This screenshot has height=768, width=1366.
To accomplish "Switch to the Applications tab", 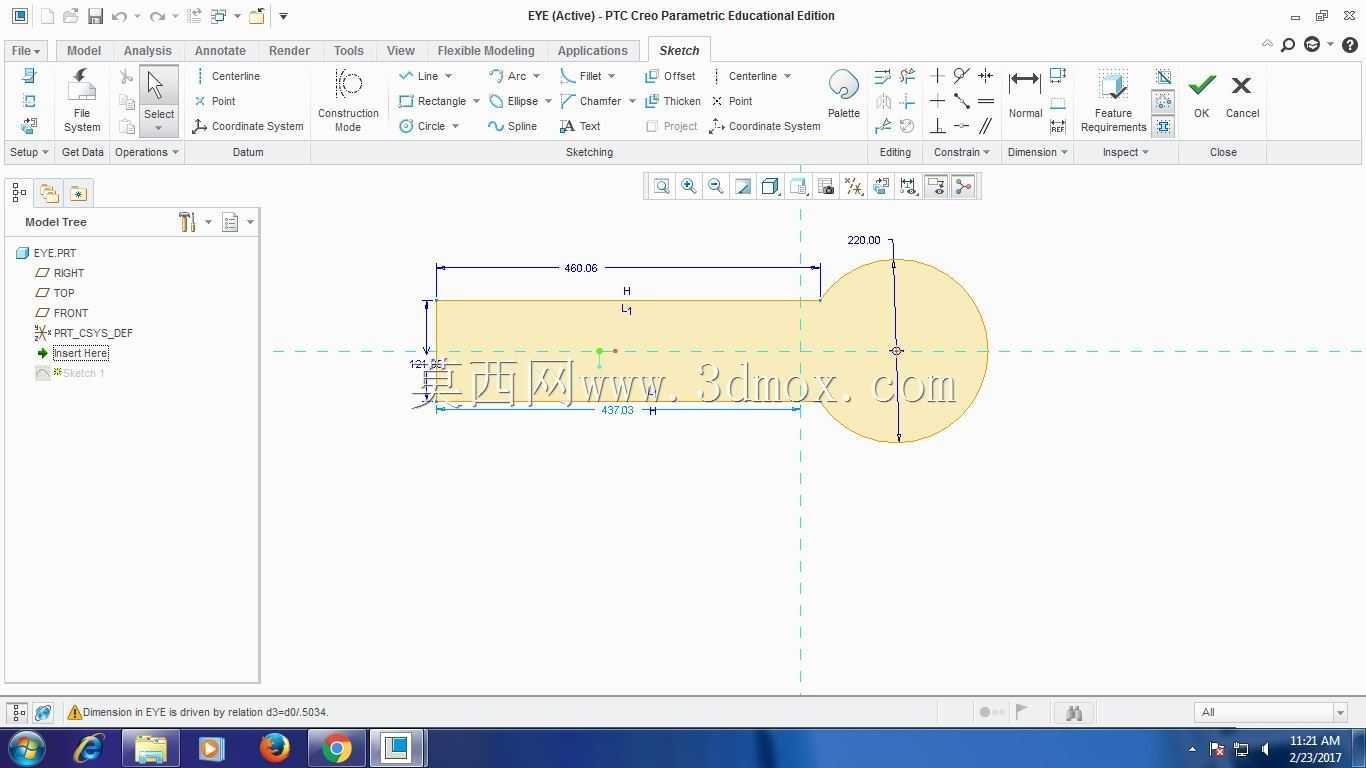I will (593, 50).
